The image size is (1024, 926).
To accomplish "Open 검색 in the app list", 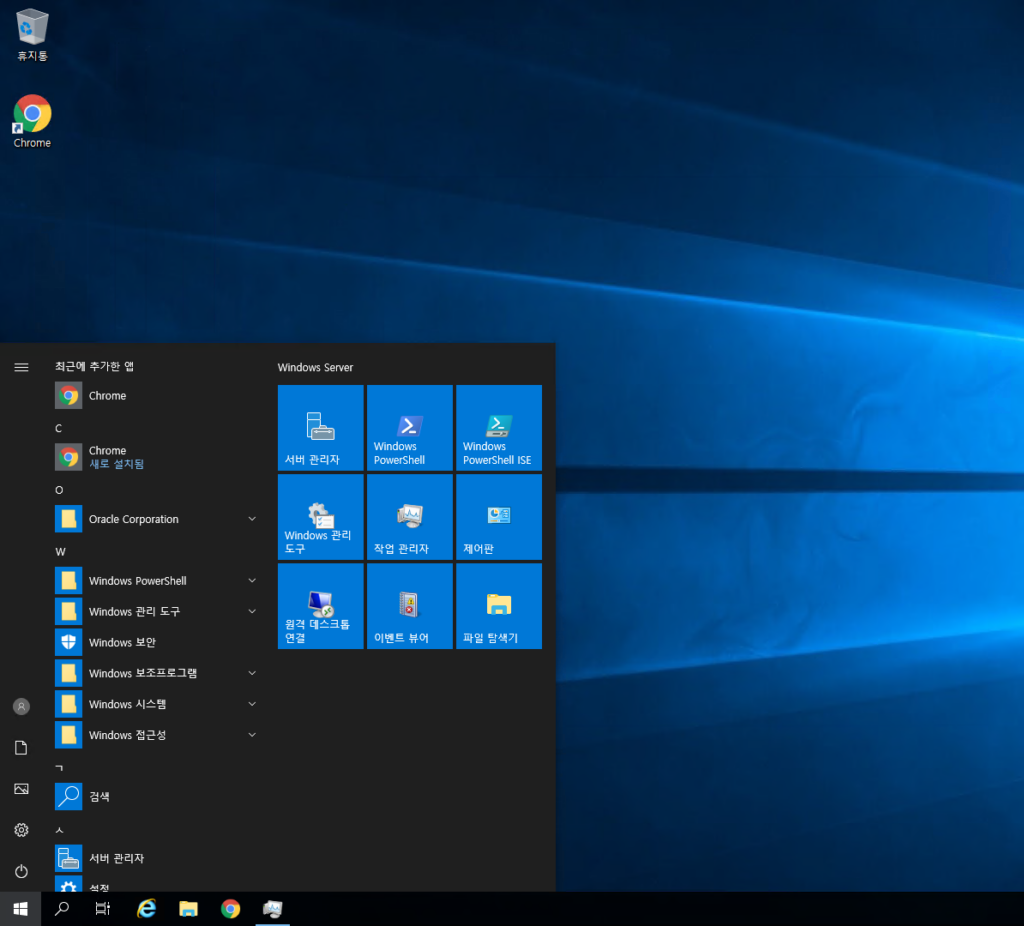I will [157, 796].
